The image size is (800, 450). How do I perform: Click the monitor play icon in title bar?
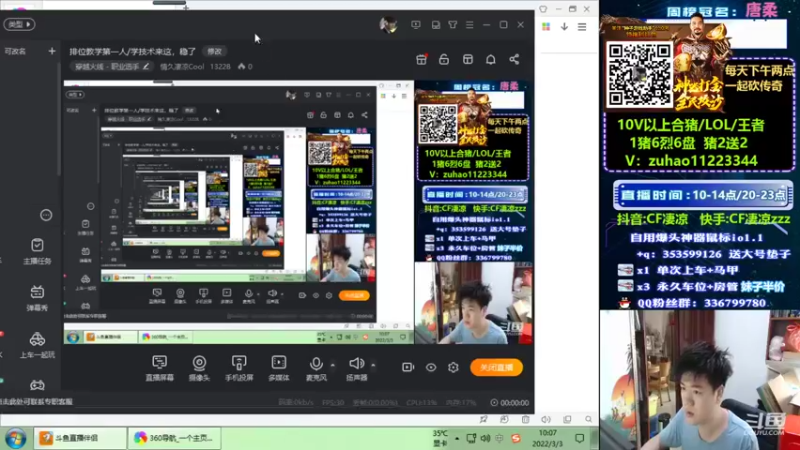pos(416,24)
